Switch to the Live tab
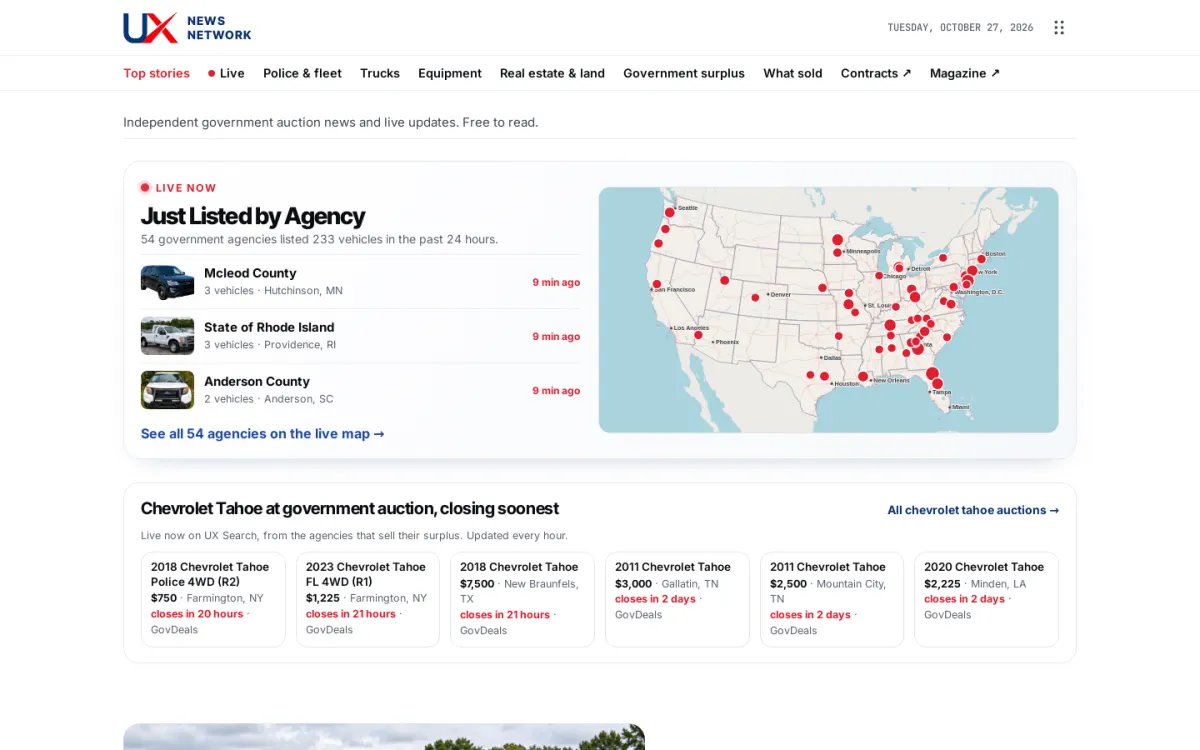This screenshot has width=1200, height=750. tap(226, 73)
